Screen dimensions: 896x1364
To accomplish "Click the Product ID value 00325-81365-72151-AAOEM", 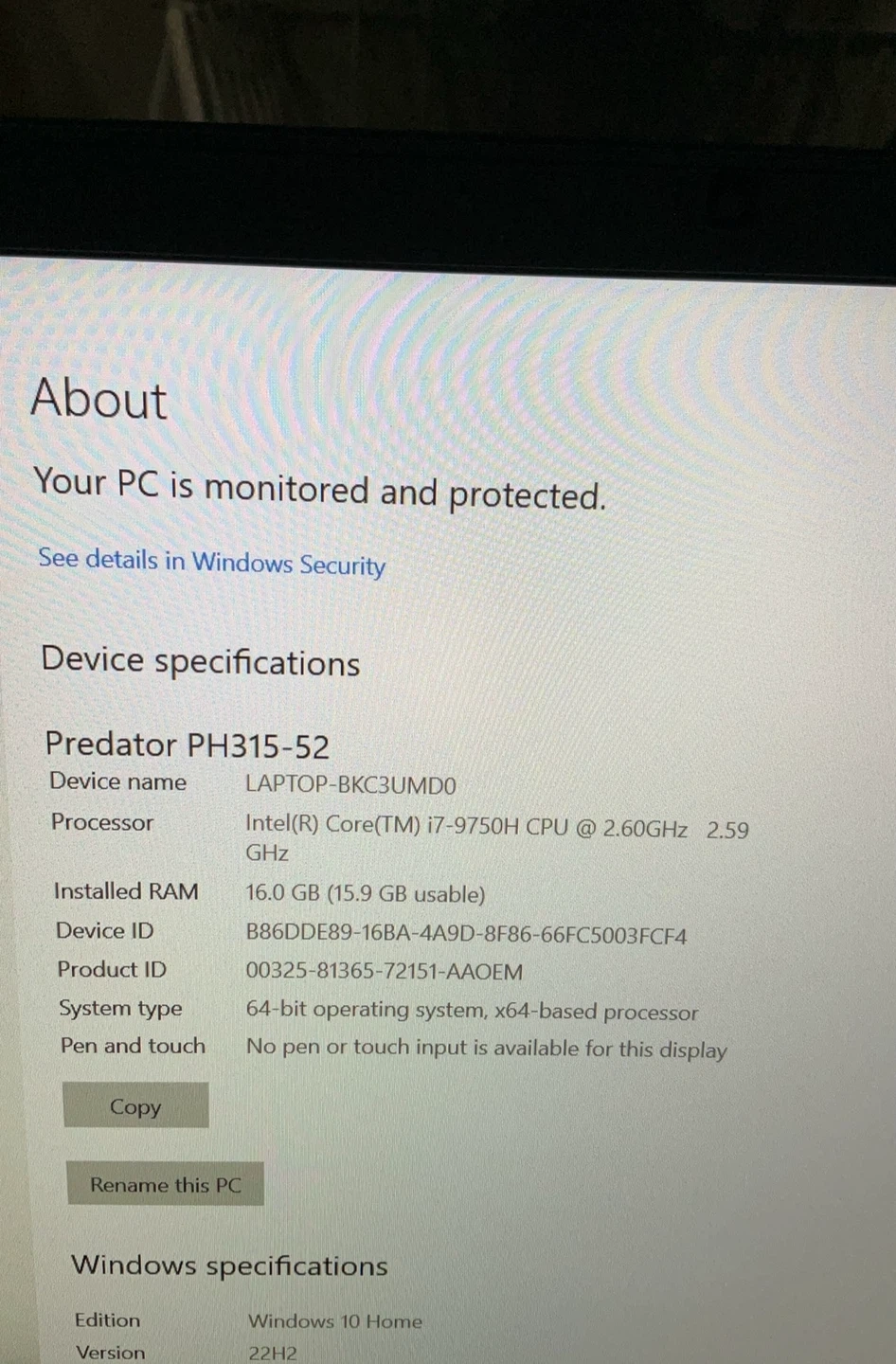I will 384,971.
